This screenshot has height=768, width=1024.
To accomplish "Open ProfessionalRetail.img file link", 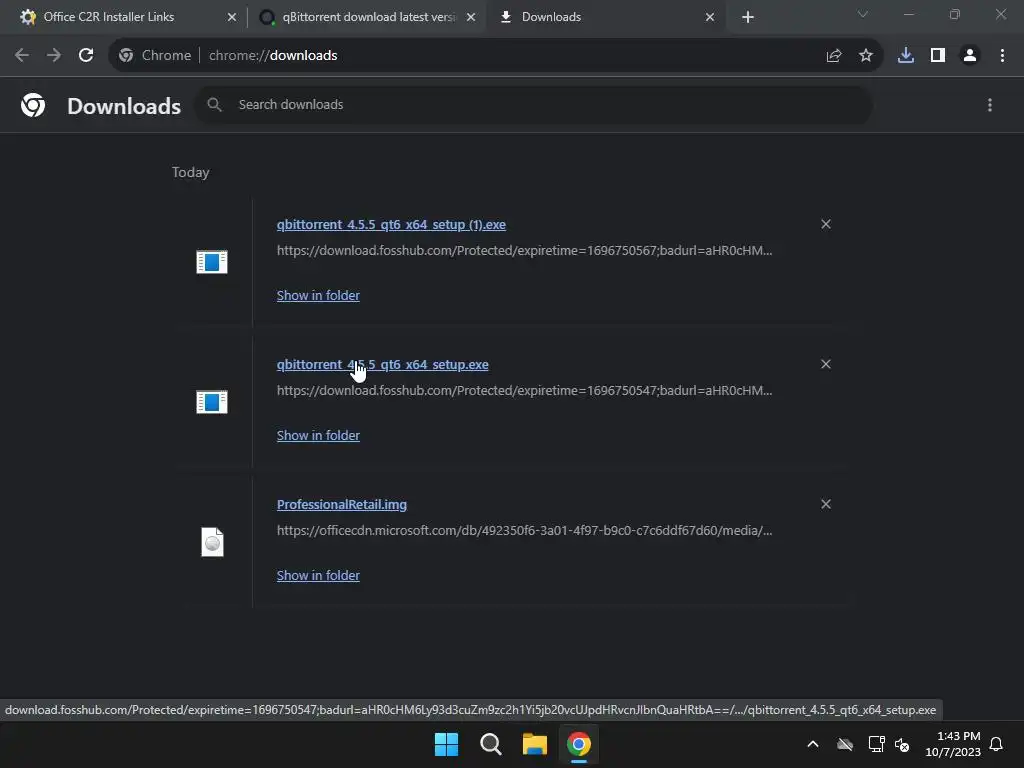I will (x=342, y=504).
